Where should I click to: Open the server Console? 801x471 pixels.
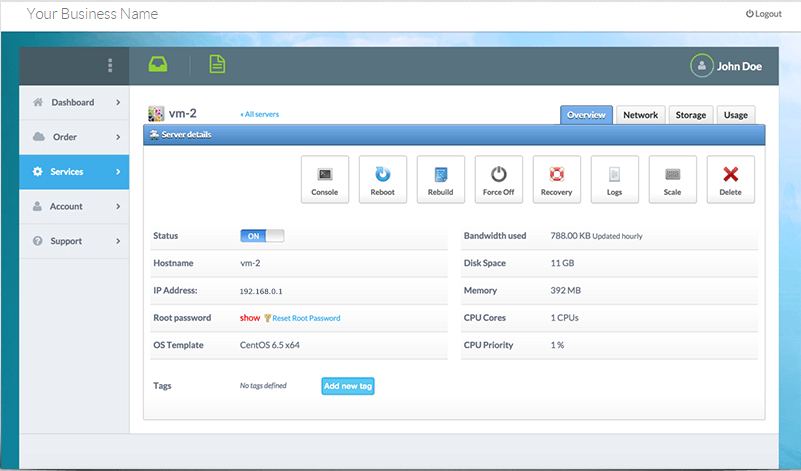tap(325, 180)
